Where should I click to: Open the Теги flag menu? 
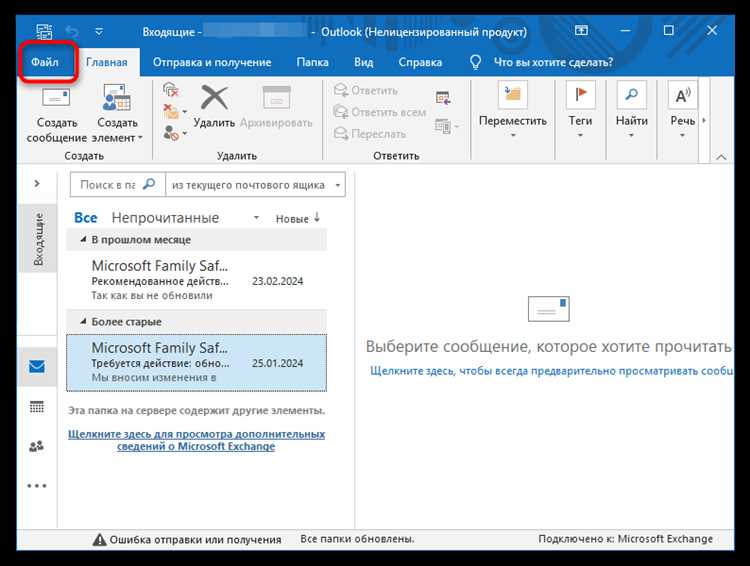(x=580, y=111)
